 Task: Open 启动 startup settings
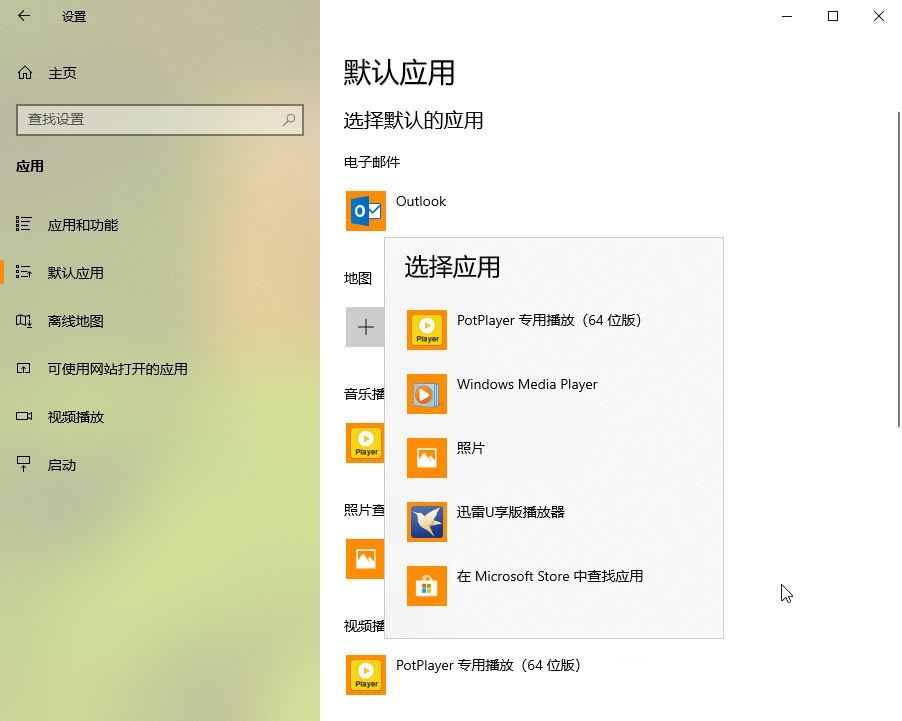tap(62, 465)
